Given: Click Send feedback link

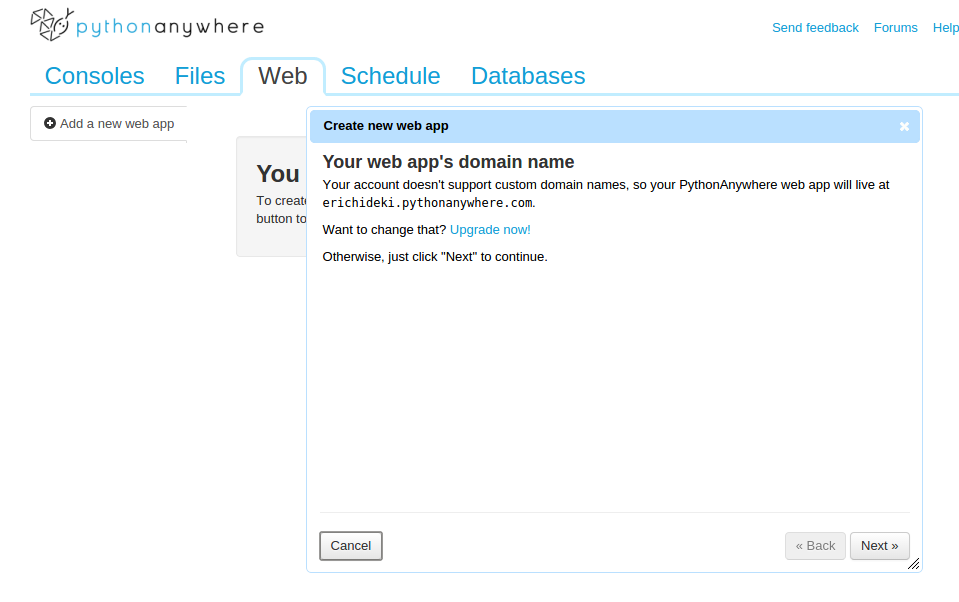Looking at the screenshot, I should coord(815,28).
